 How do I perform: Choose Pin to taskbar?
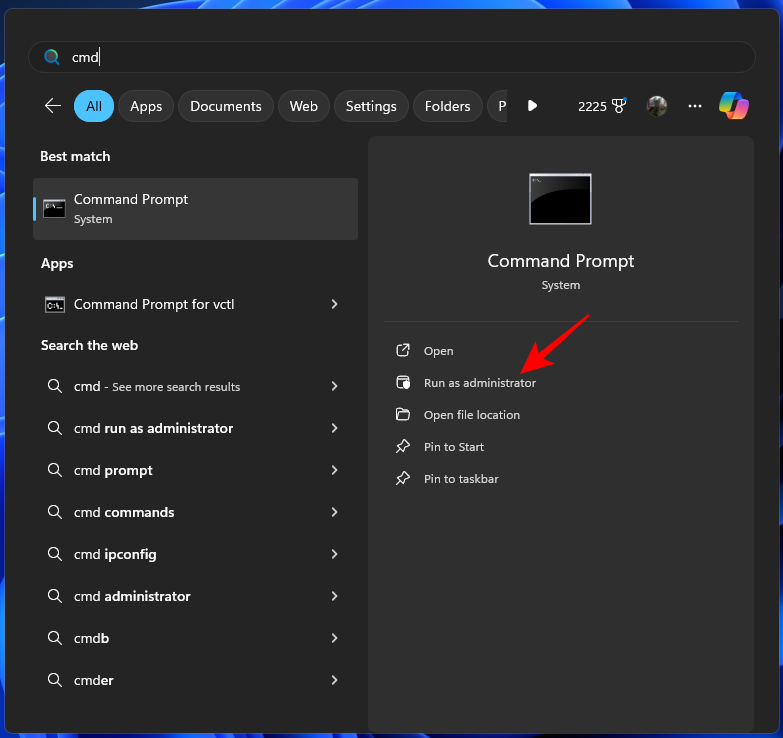click(461, 479)
